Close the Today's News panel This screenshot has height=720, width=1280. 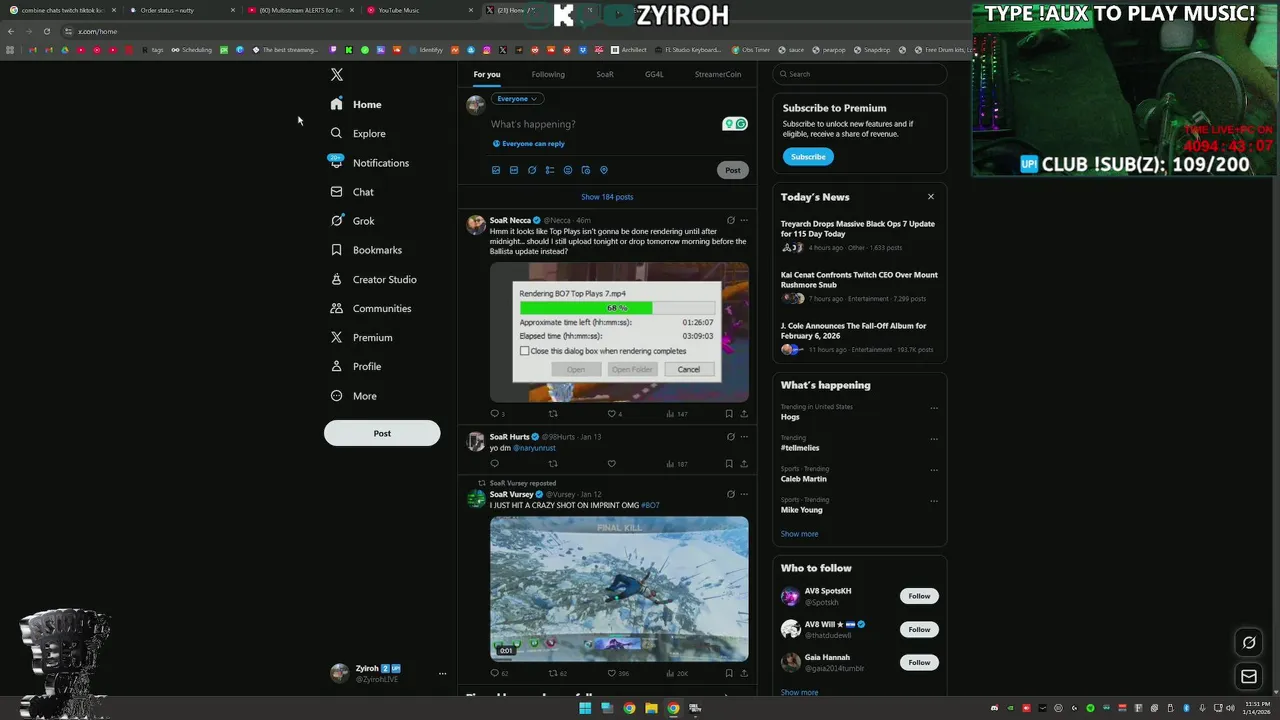(931, 197)
